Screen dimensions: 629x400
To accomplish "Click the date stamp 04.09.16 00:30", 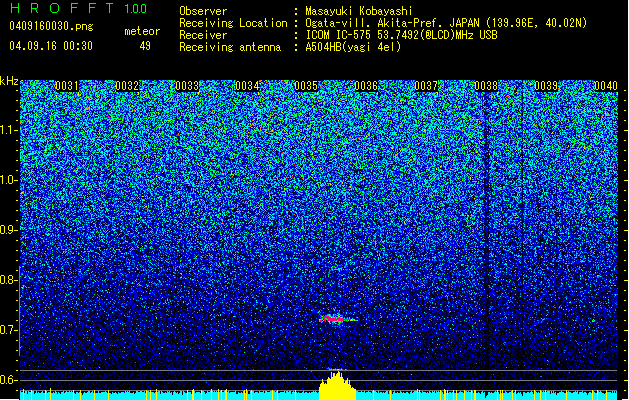I will (x=51, y=46).
